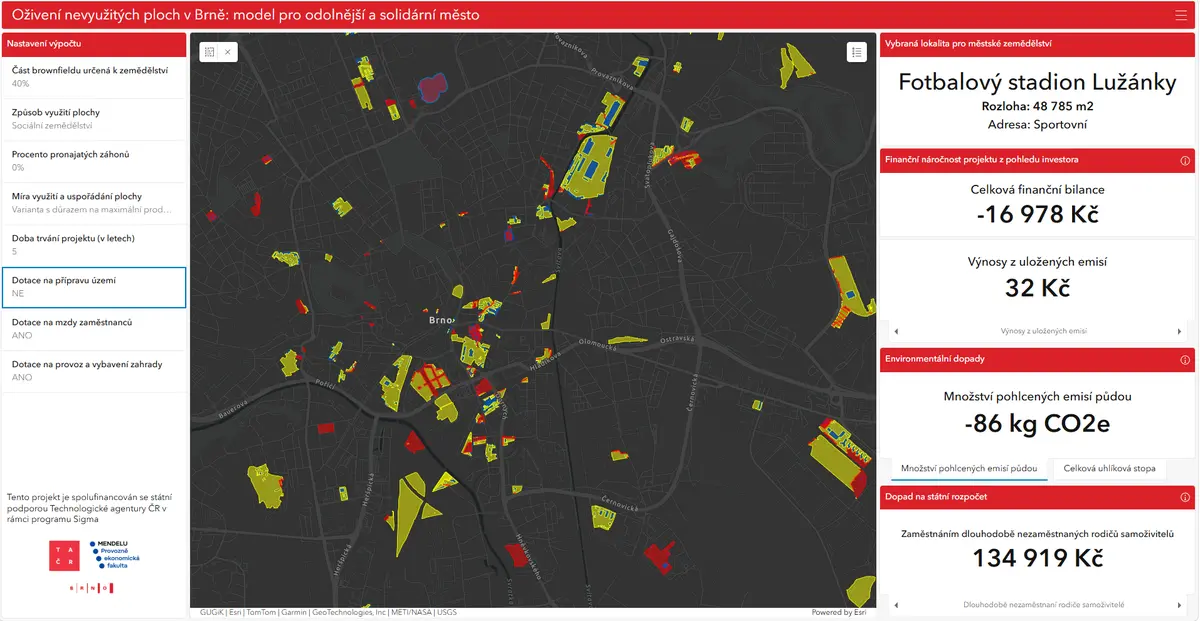The width and height of the screenshot is (1200, 621).
Task: Open Způsob využití plochy selector
Action: 94,119
